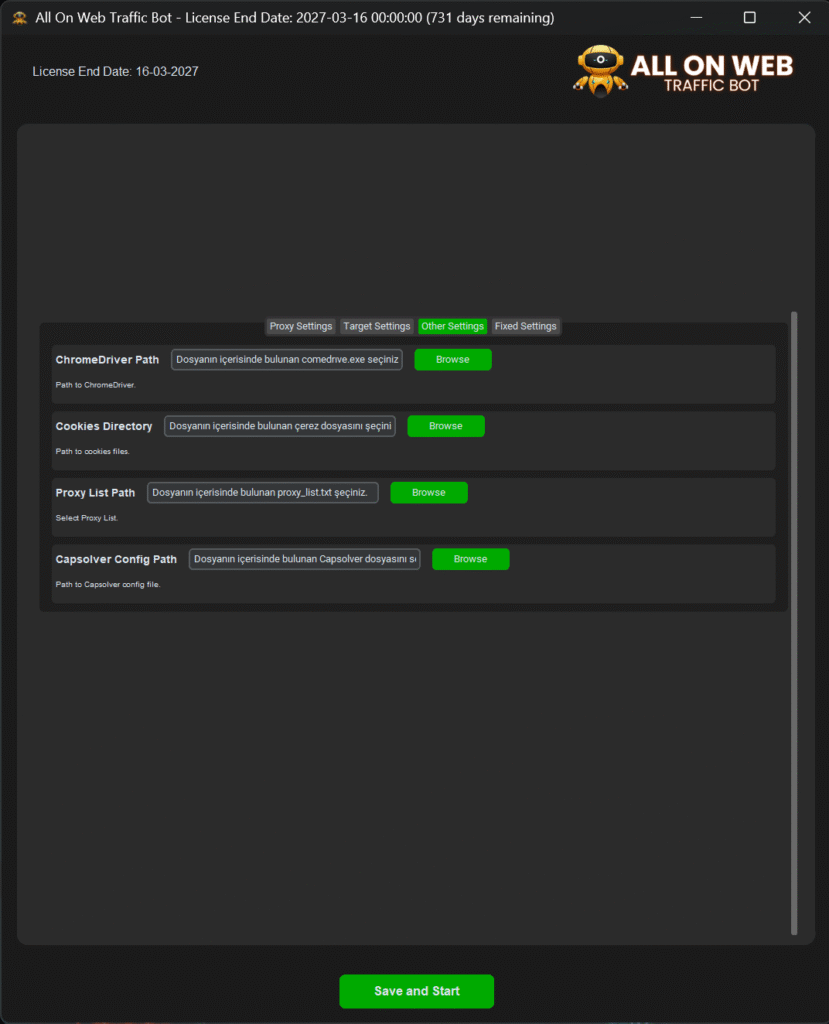This screenshot has width=829, height=1024.
Task: Click into the Cookies Directory field
Action: (x=280, y=426)
